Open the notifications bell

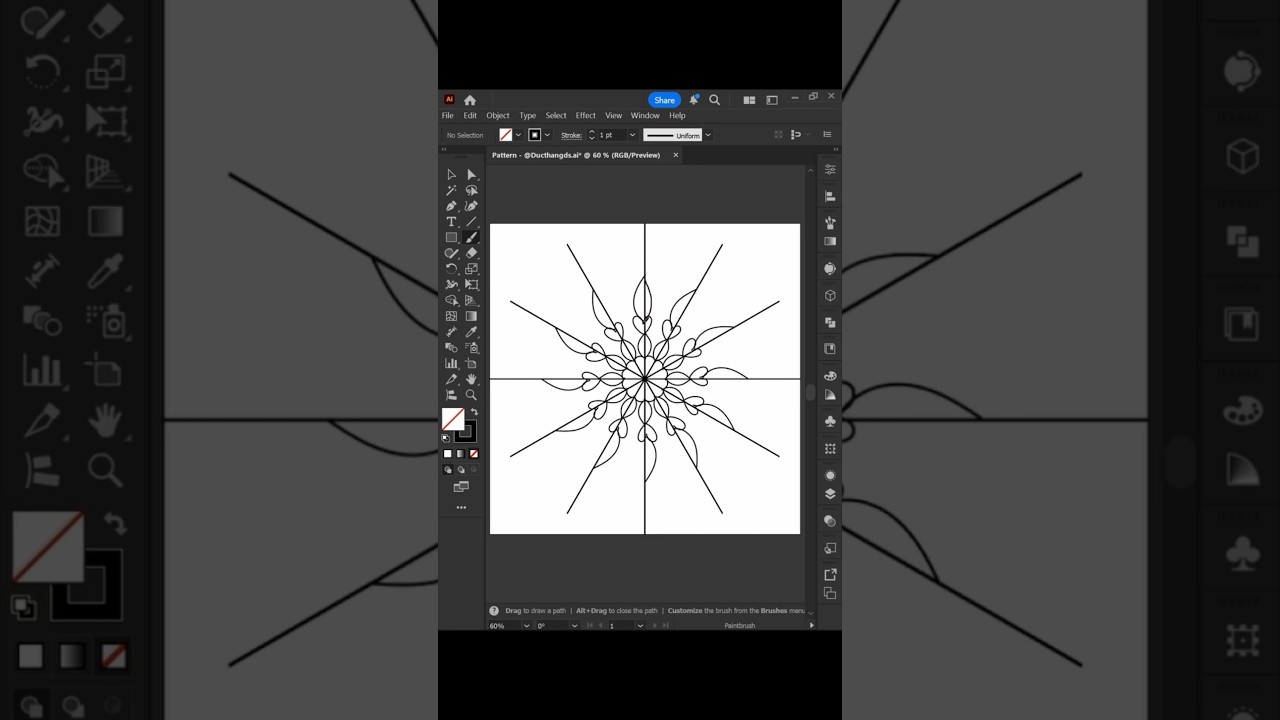693,100
